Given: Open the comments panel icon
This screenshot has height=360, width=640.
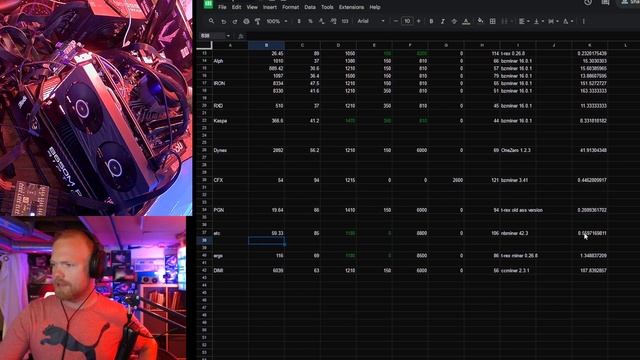Looking at the screenshot, I should click(x=605, y=2).
